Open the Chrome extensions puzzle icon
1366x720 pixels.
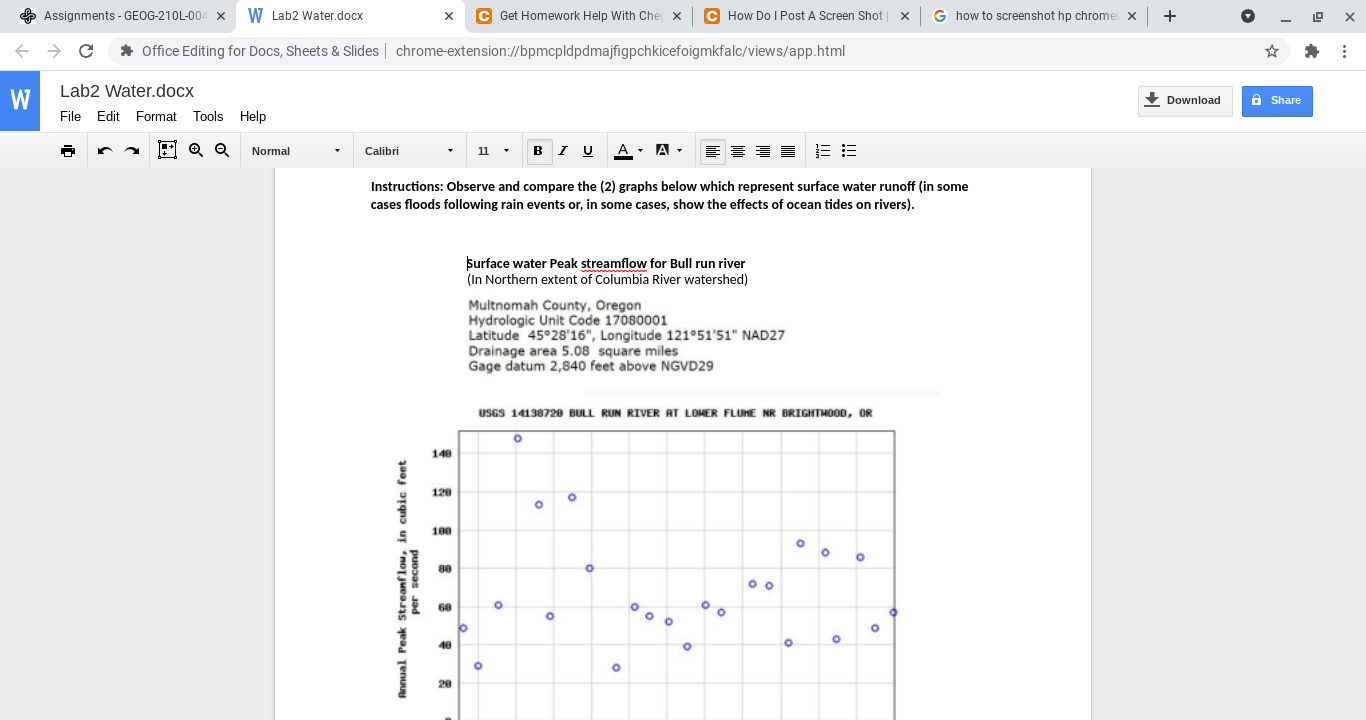[1312, 51]
